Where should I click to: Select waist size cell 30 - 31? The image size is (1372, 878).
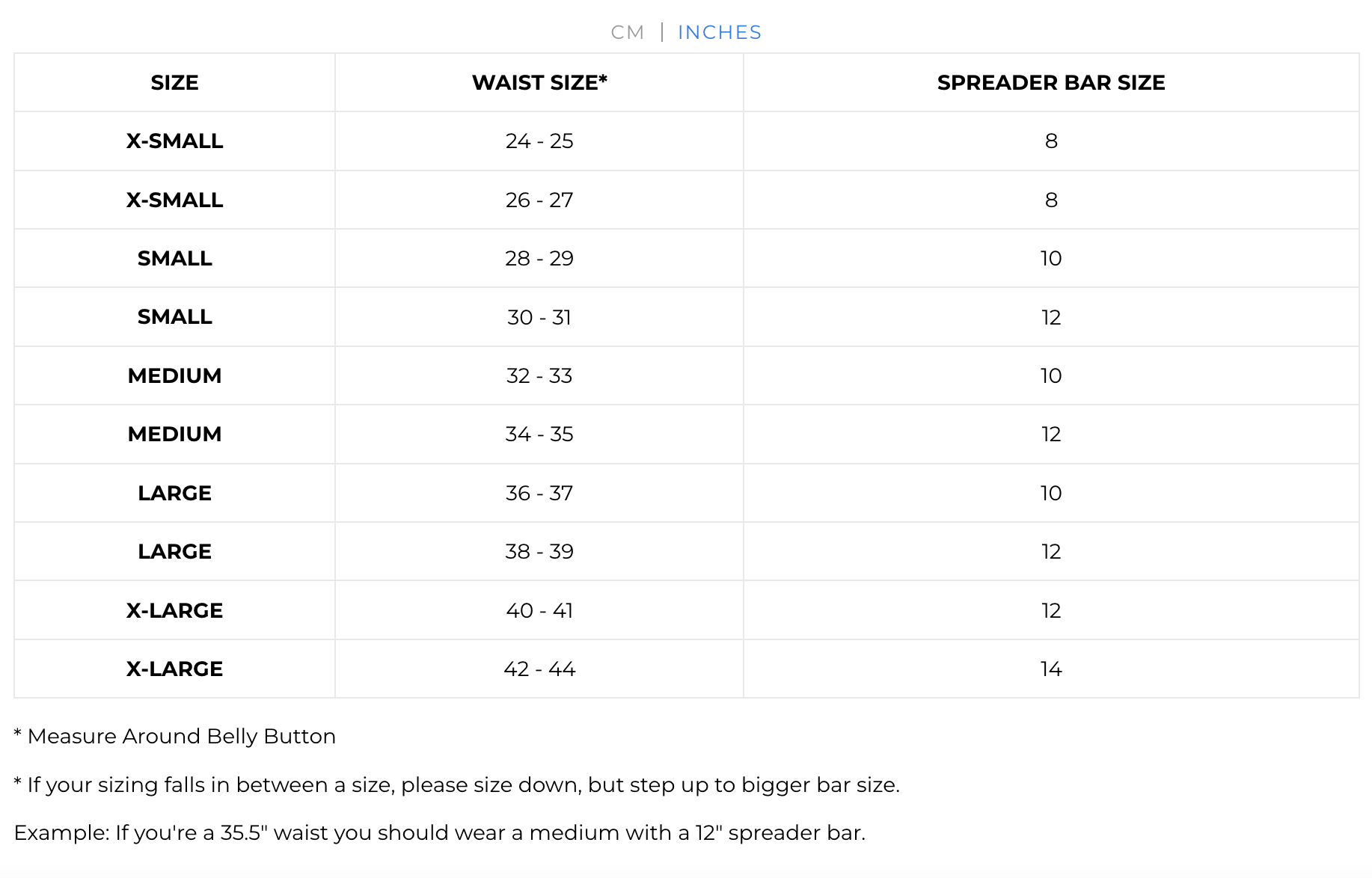click(539, 317)
